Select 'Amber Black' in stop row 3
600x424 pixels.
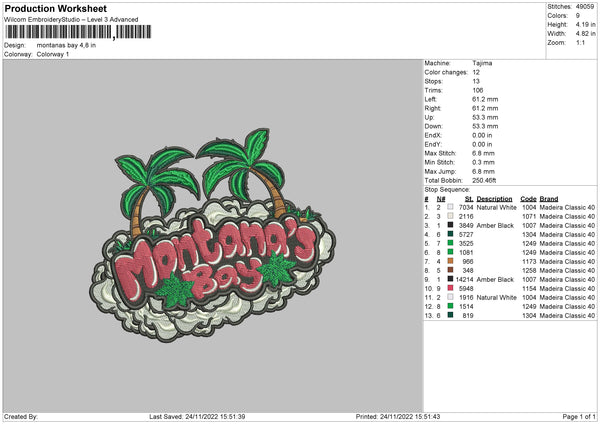pyautogui.click(x=495, y=225)
